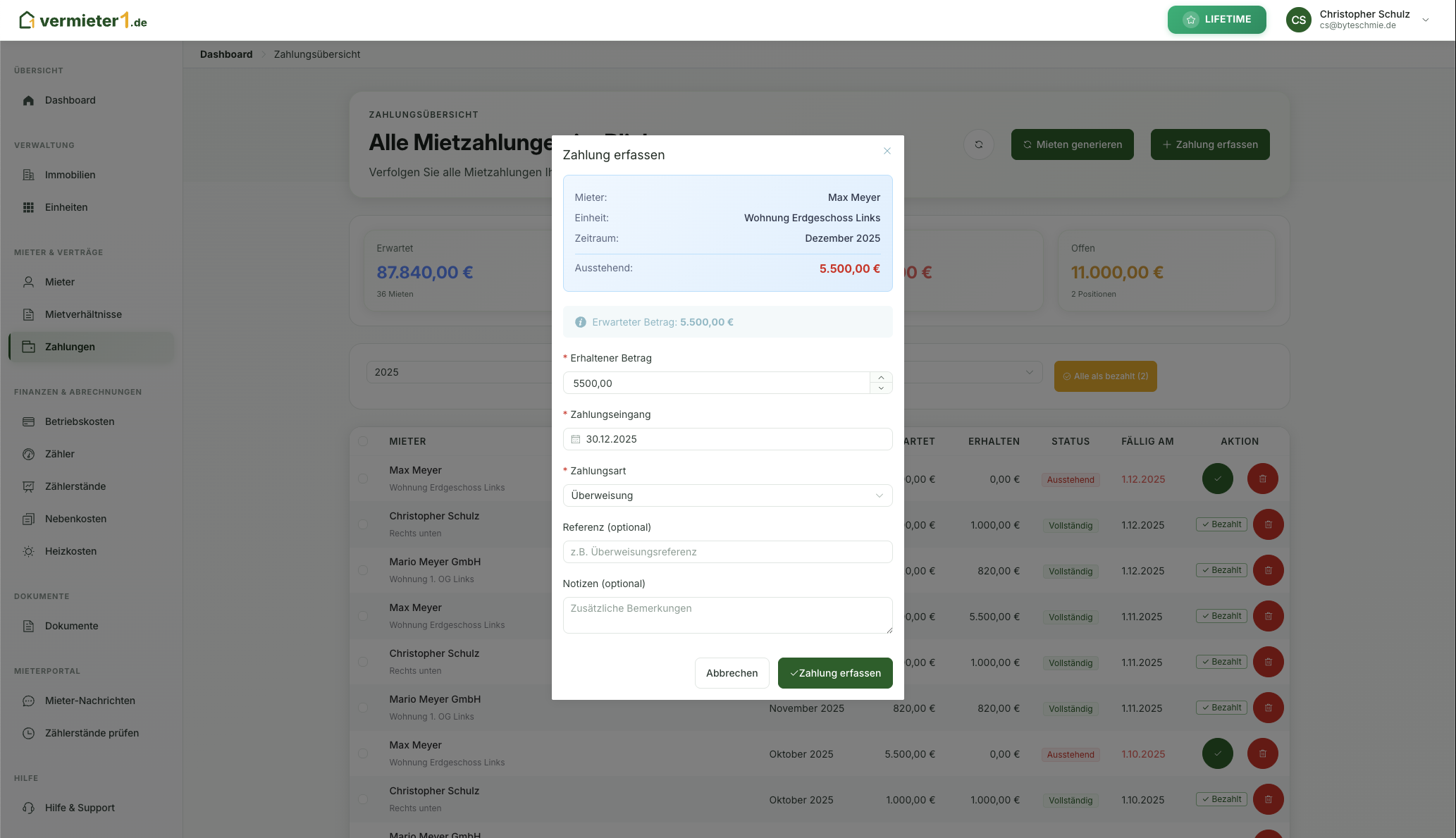The width and height of the screenshot is (1456, 838).
Task: Click the refresh icon beside Mieten generieren
Action: pos(978,144)
